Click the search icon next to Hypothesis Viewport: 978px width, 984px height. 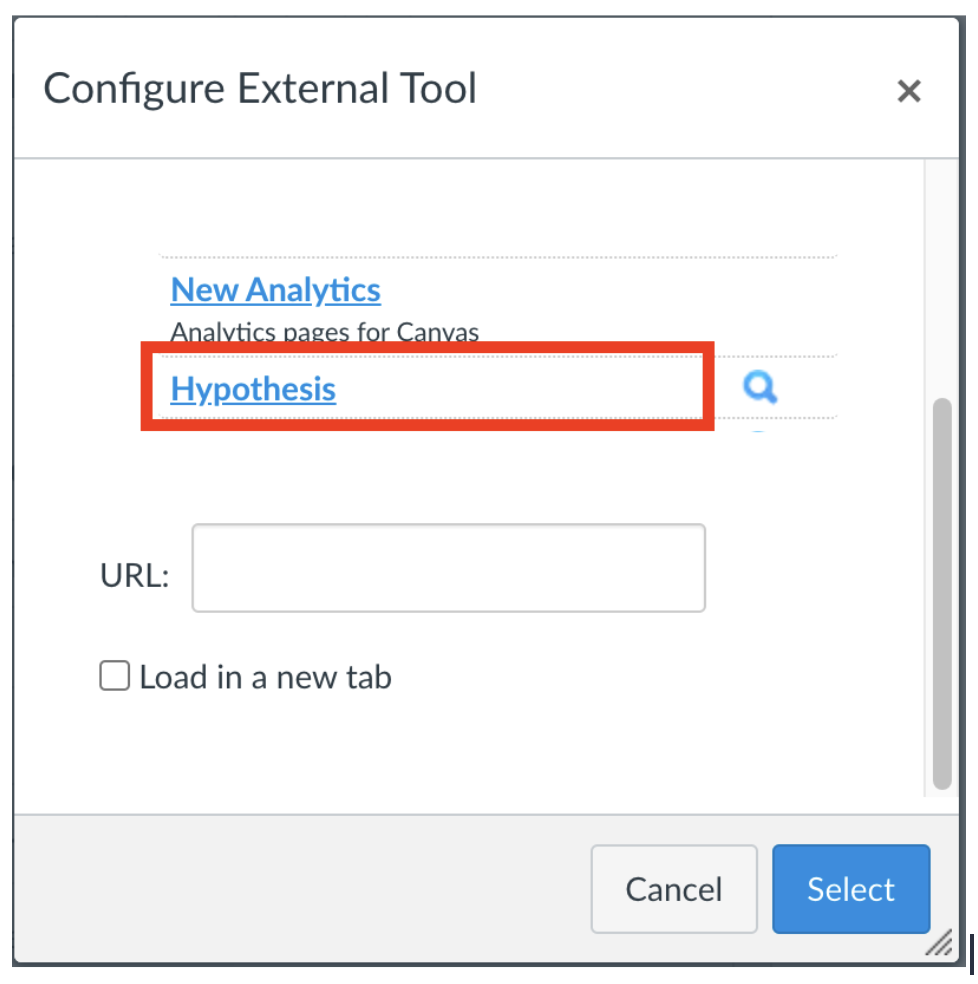[x=759, y=388]
